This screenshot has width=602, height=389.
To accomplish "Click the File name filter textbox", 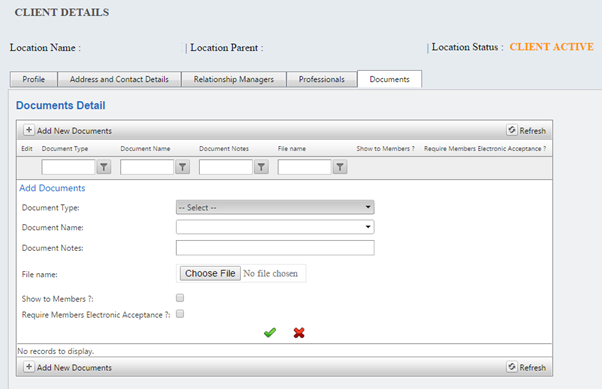I will (304, 167).
